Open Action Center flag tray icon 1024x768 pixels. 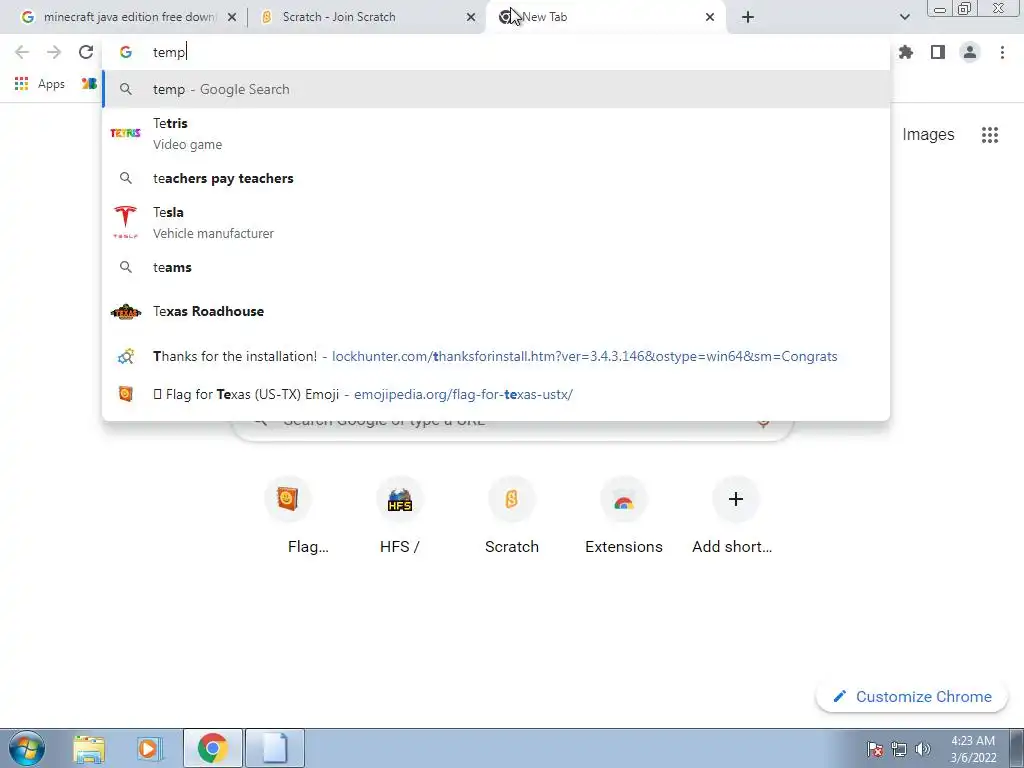click(x=875, y=749)
